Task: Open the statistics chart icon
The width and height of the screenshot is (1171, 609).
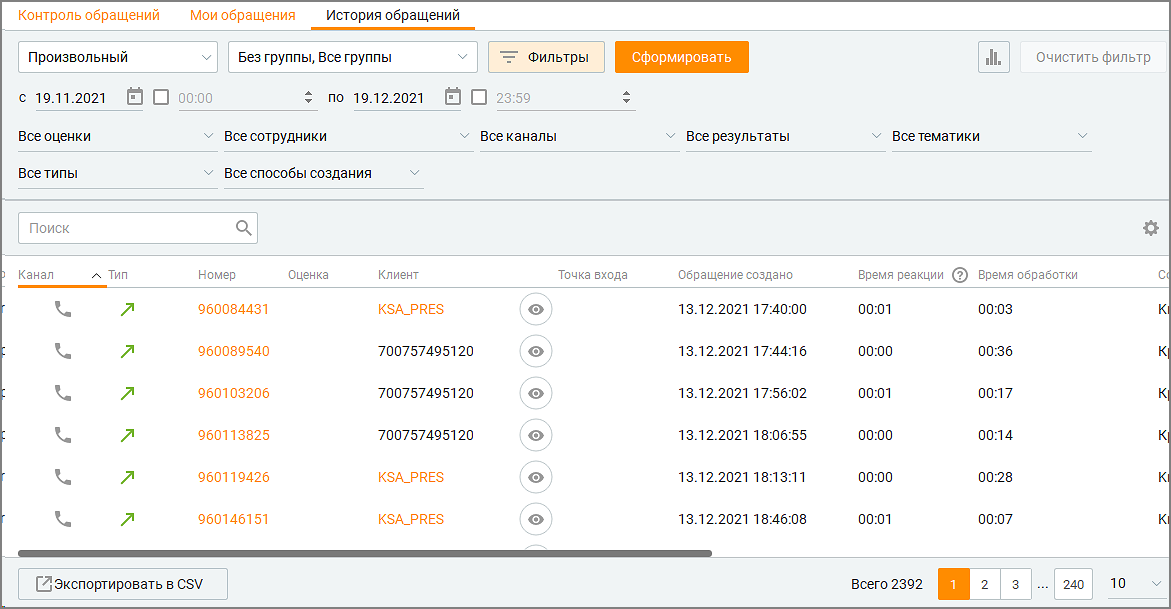Action: [993, 57]
